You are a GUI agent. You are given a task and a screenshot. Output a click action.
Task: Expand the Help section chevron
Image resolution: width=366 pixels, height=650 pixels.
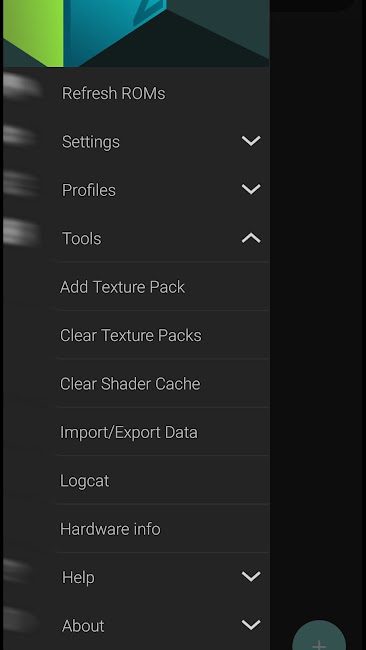(251, 576)
